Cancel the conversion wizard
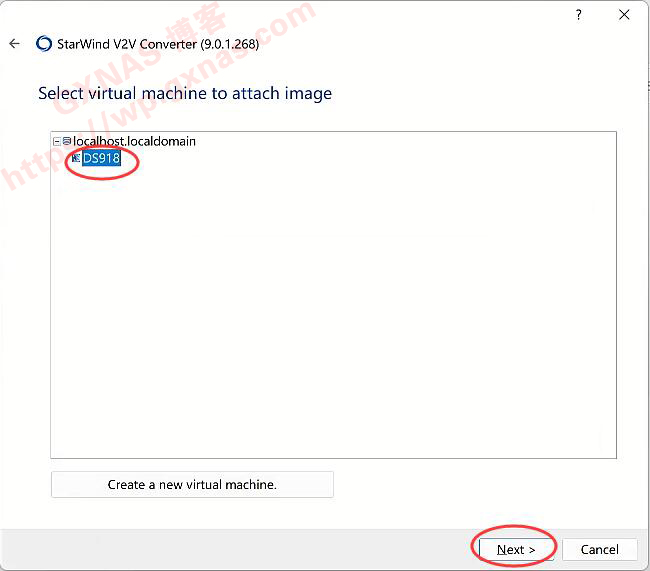This screenshot has height=571, width=650. tap(599, 549)
